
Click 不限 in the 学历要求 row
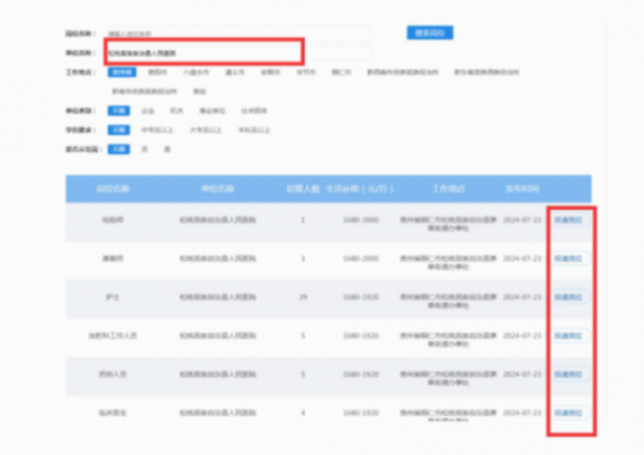[x=118, y=130]
